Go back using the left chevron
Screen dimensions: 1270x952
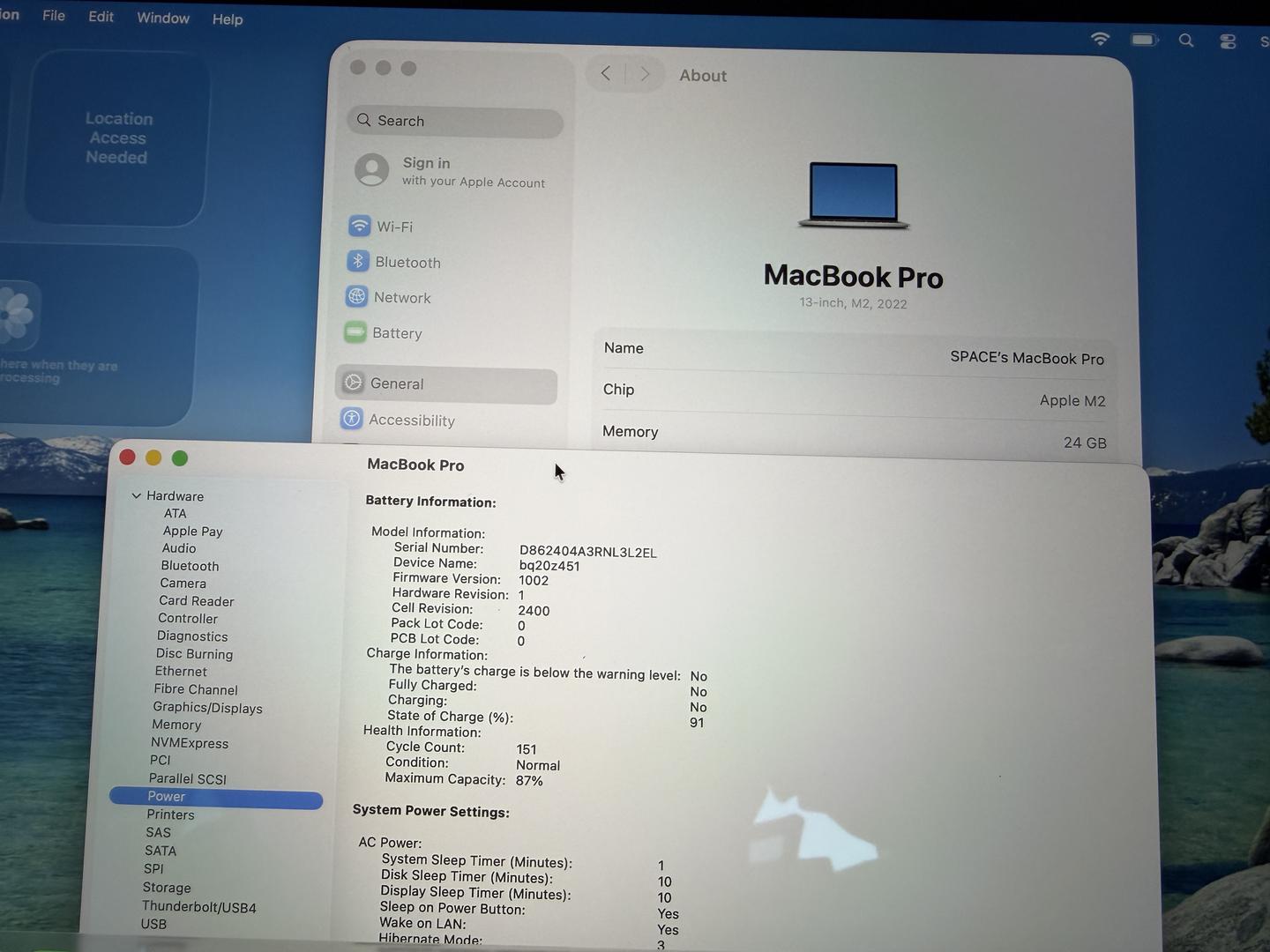(x=606, y=74)
